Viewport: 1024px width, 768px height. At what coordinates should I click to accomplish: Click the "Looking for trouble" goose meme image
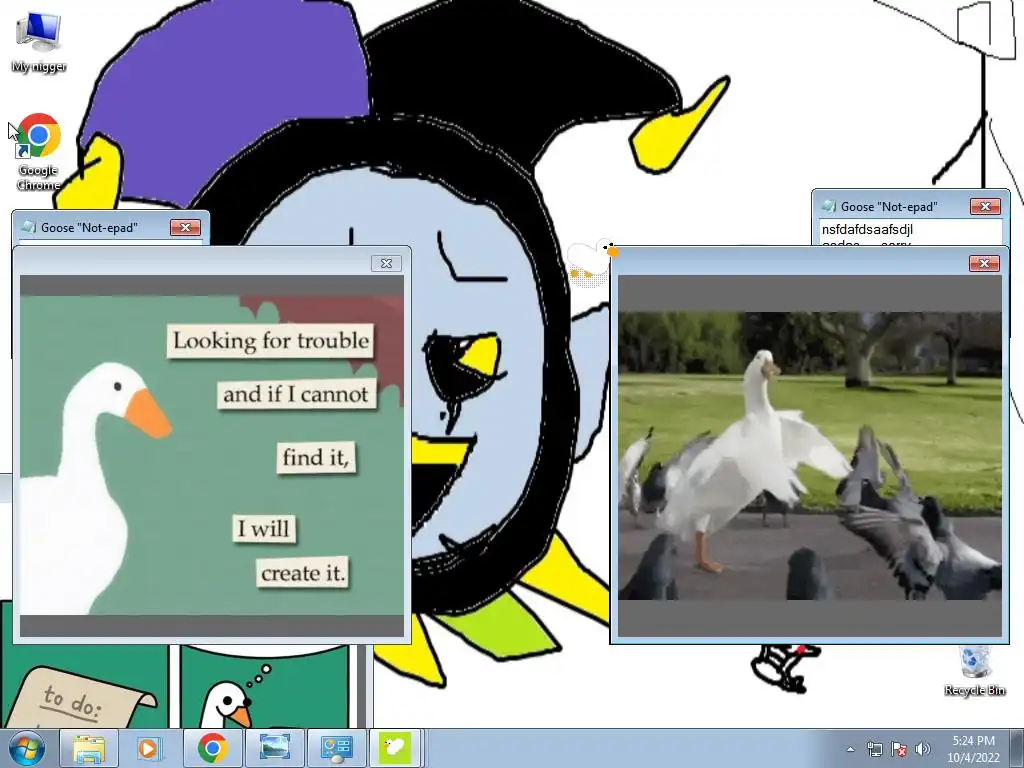(212, 455)
